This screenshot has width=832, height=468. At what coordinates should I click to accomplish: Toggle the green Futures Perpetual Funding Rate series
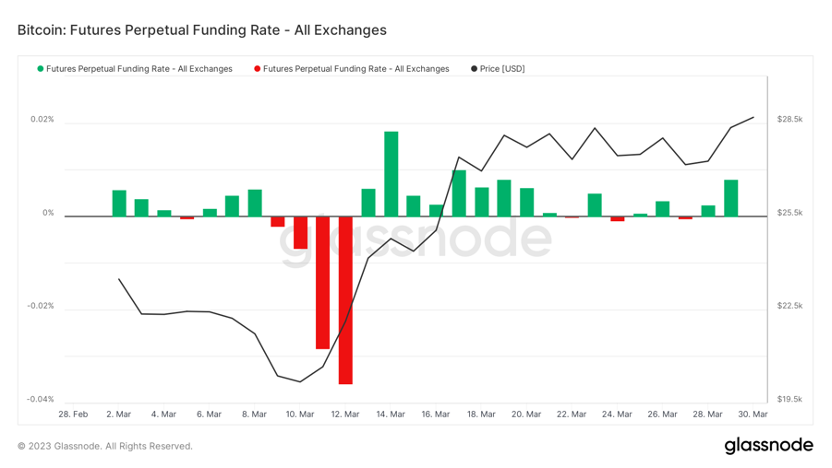pyautogui.click(x=139, y=69)
